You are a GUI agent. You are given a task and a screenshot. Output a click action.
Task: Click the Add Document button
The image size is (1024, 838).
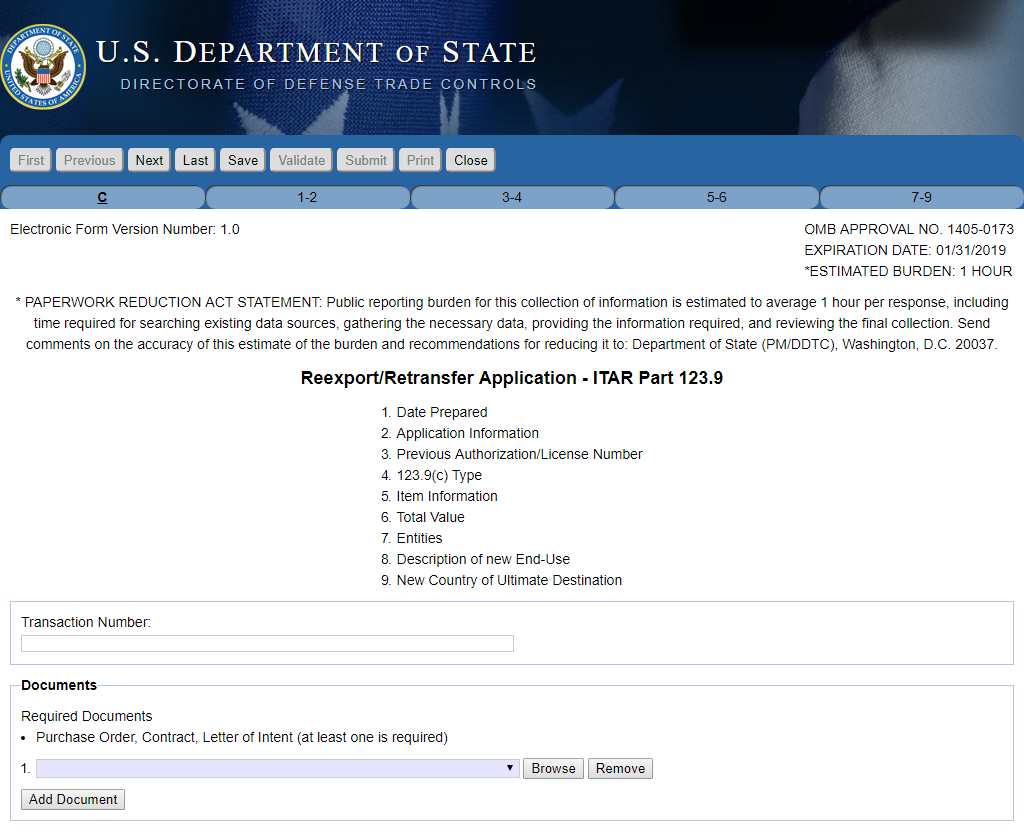click(73, 799)
